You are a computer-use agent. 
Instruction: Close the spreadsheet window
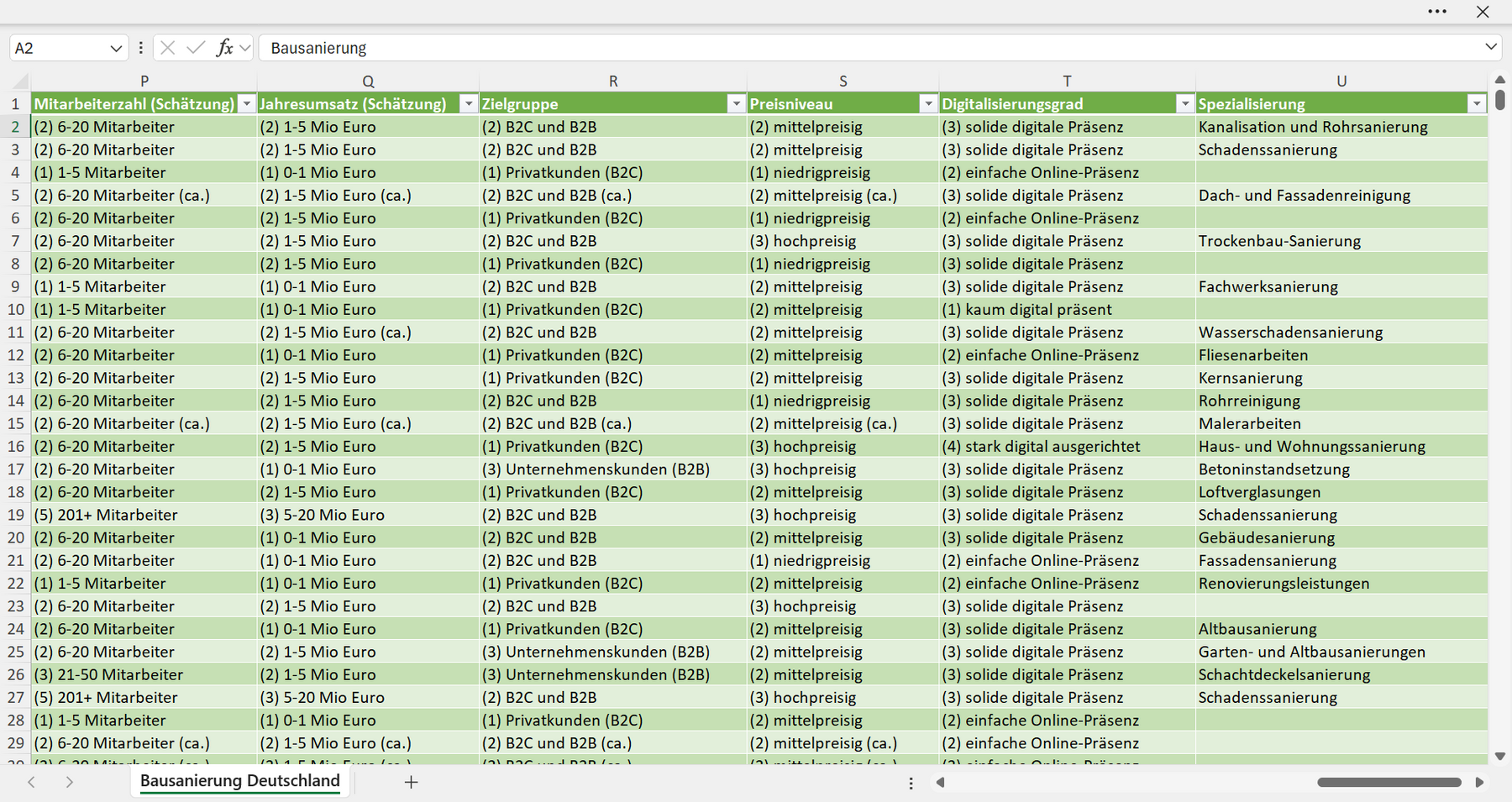1483,12
